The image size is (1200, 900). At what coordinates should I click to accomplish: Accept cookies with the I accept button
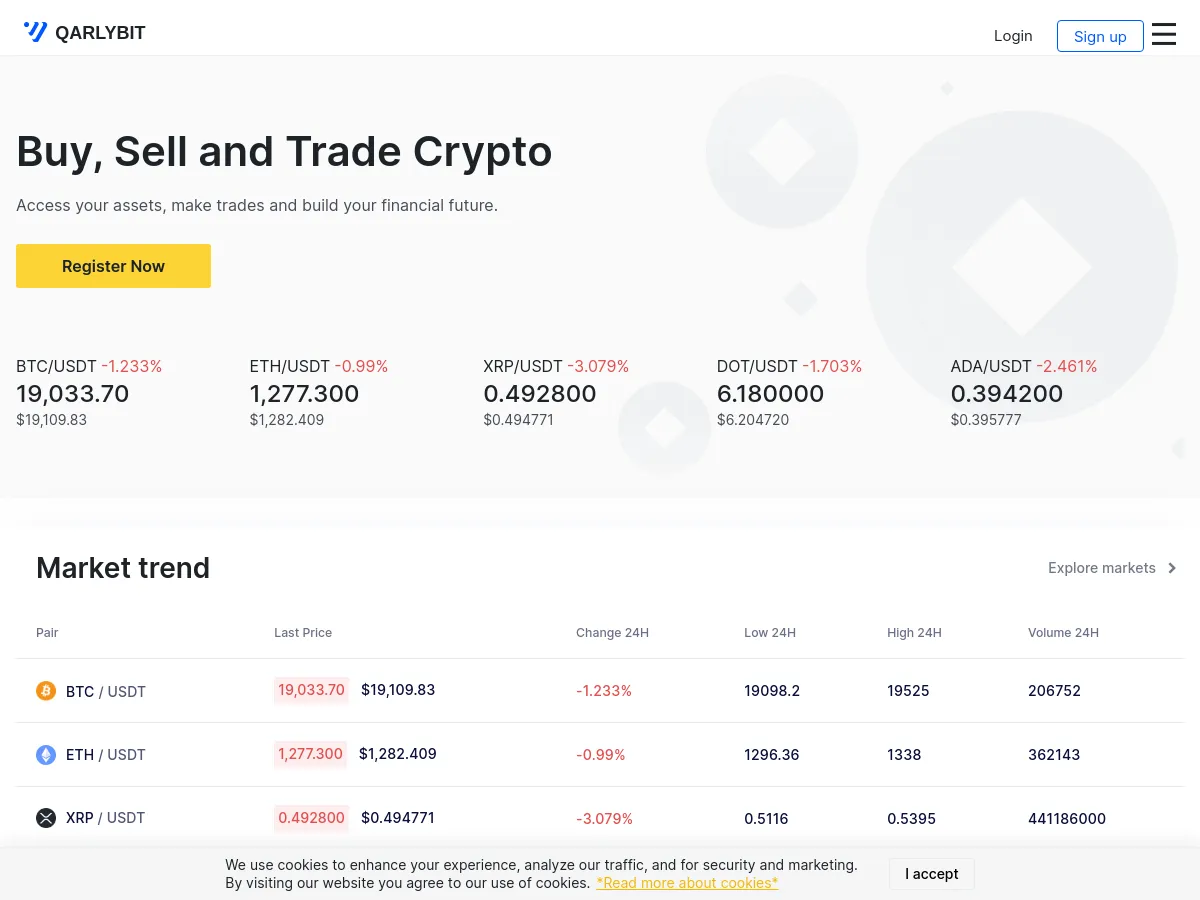pos(931,873)
